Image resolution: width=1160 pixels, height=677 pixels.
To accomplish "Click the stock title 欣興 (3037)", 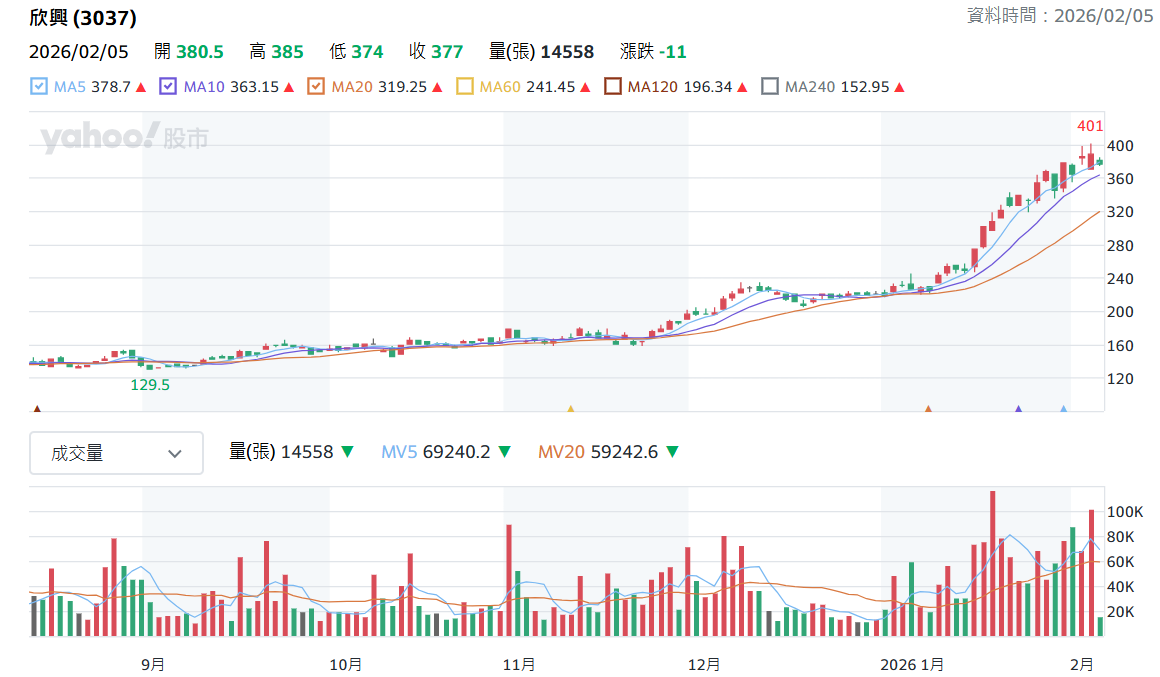I will [x=83, y=18].
